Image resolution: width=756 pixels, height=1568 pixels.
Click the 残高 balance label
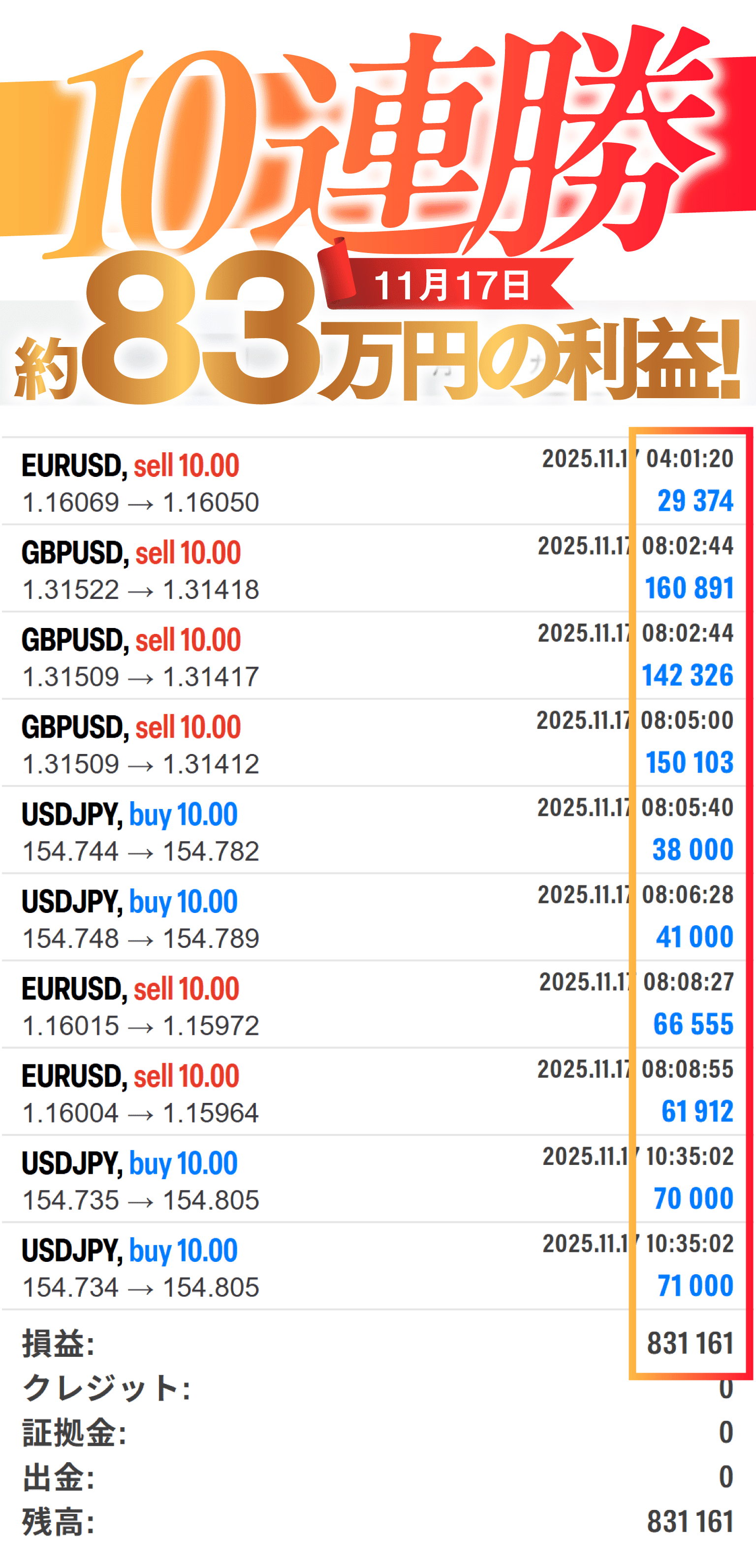[59, 1522]
